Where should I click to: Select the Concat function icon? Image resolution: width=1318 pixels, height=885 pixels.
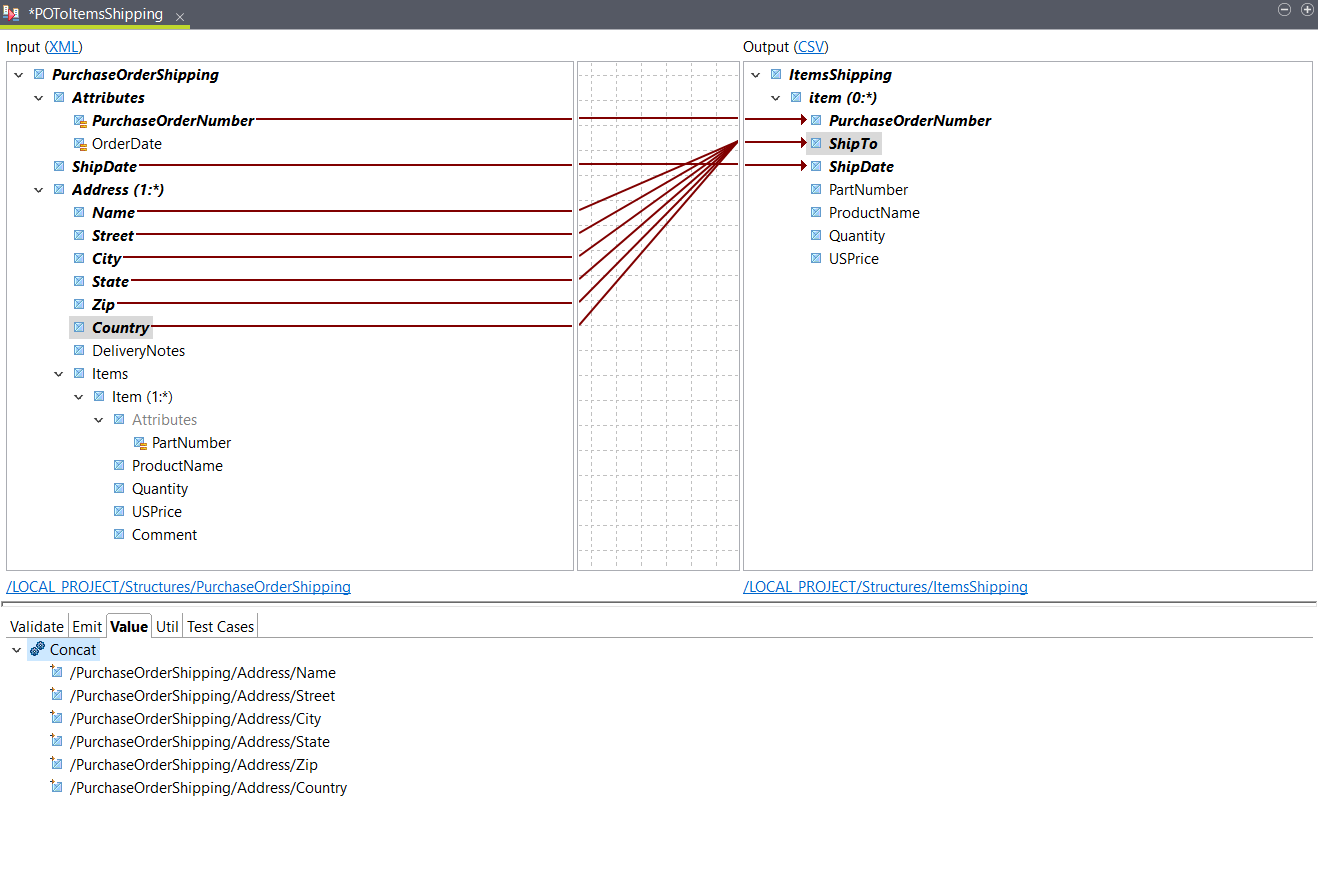pos(36,649)
